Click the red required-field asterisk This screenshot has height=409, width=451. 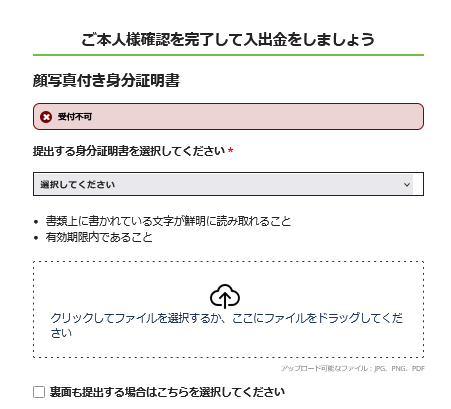[x=230, y=151]
